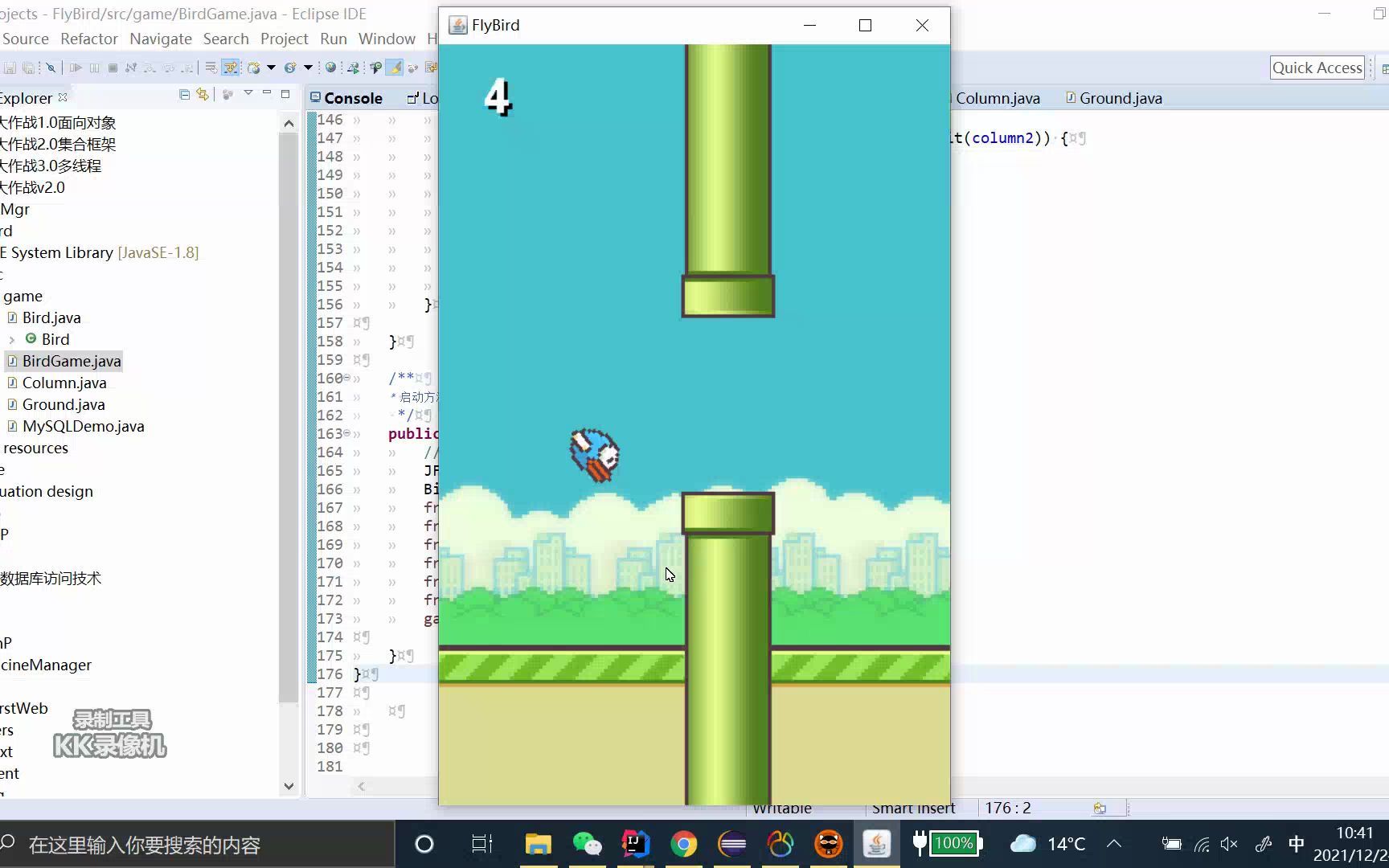The image size is (1389, 868).
Task: Click the Save All toolbar icon
Action: pos(28,68)
